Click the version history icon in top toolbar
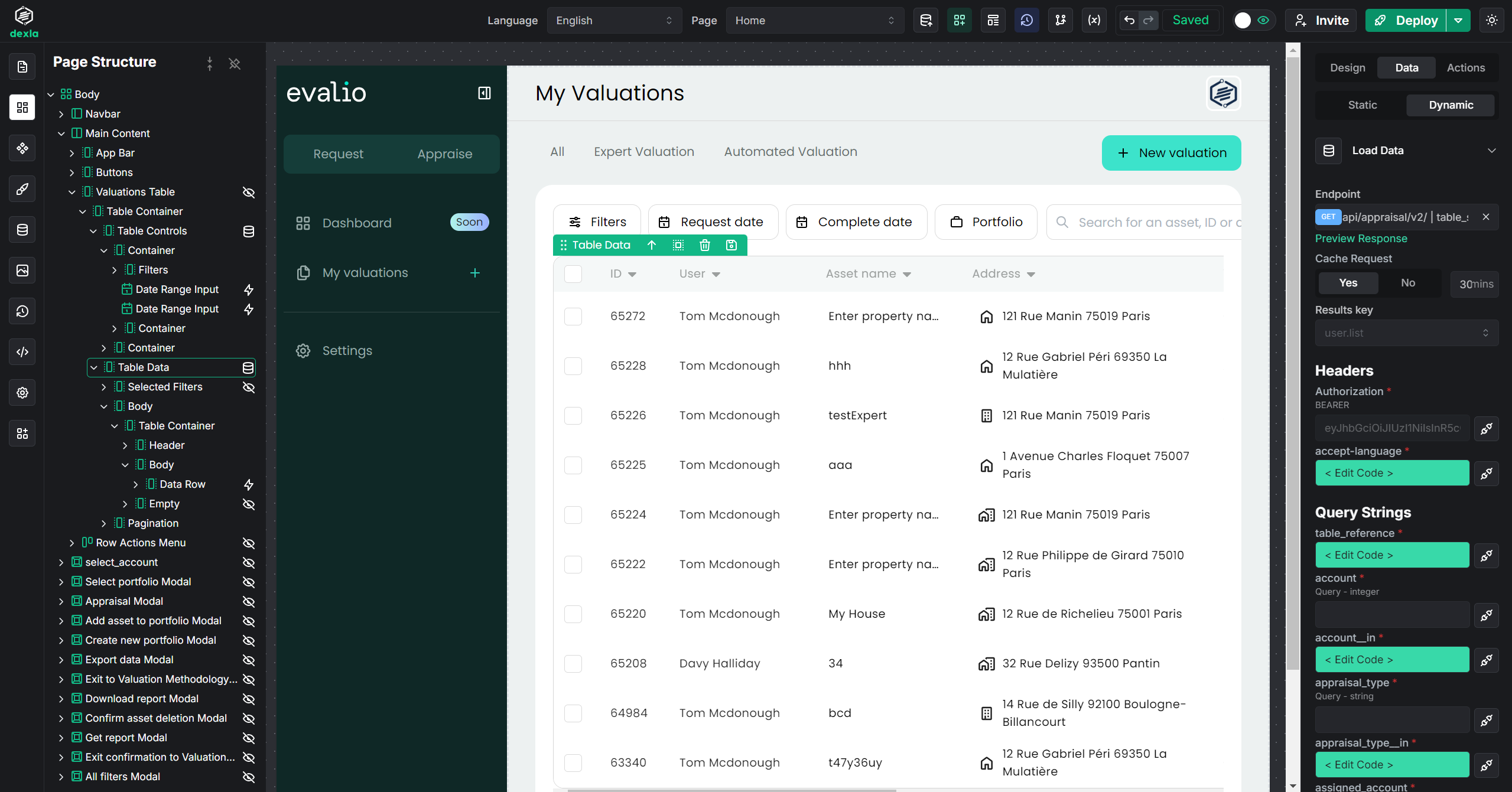Viewport: 1512px width, 792px height. coord(1026,21)
